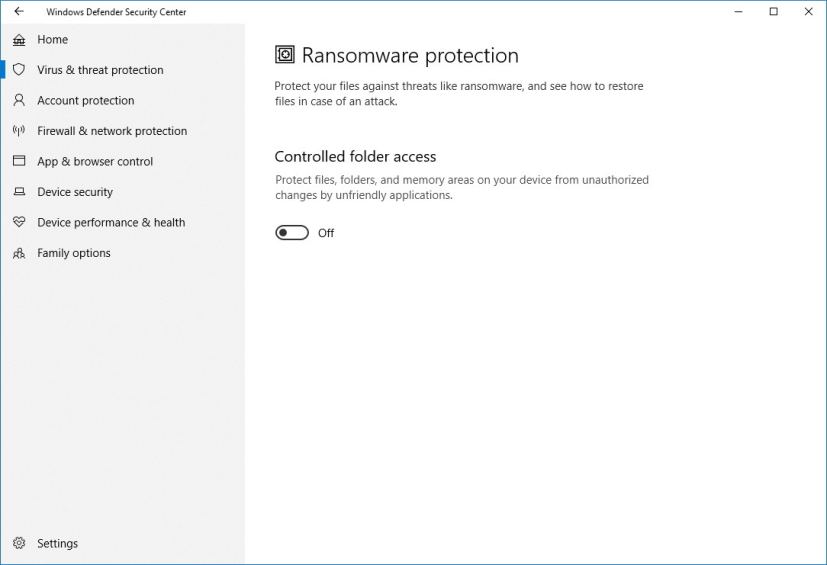
Task: Click the back arrow in title bar
Action: 19,11
